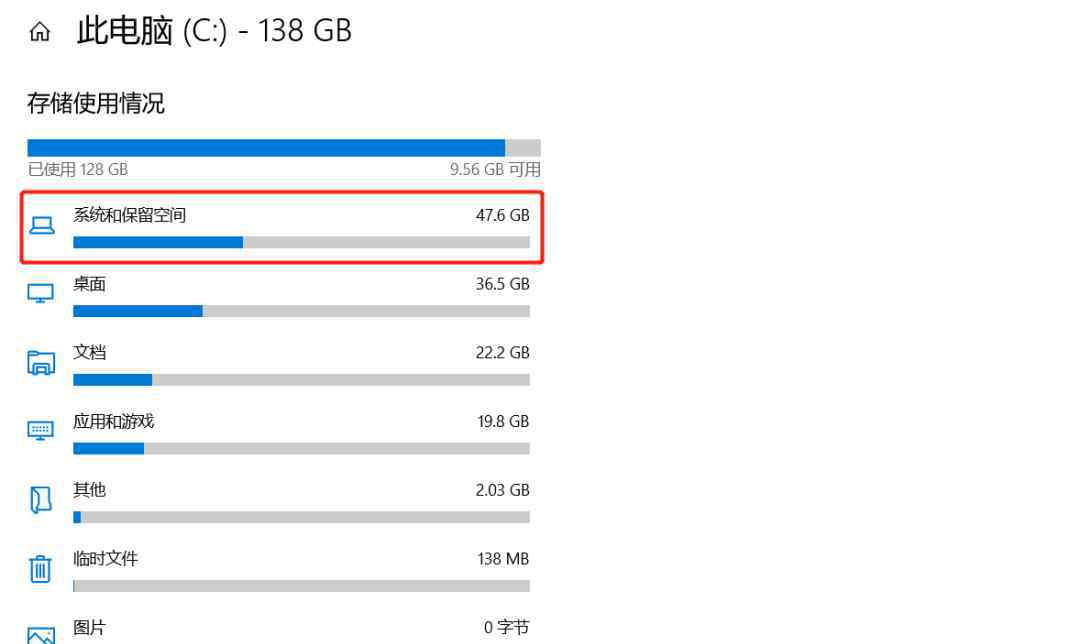Click the Home icon beside the title
Screen dimensions: 1080x644
40,32
